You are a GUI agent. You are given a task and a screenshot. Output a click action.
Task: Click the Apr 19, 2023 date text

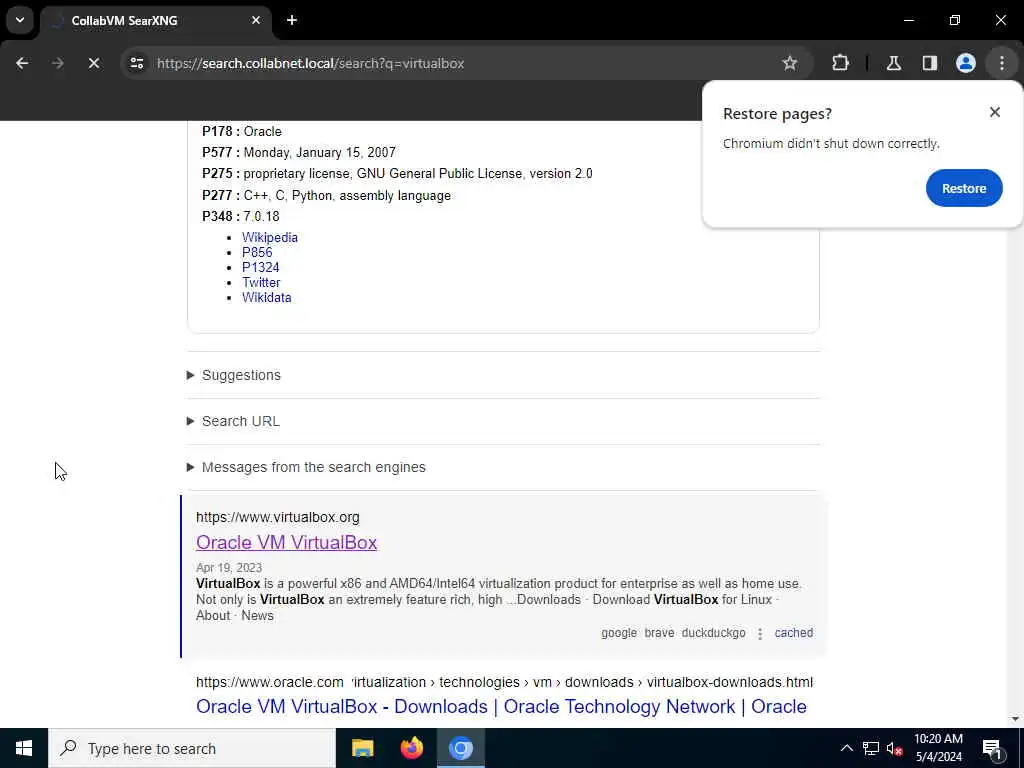[229, 568]
